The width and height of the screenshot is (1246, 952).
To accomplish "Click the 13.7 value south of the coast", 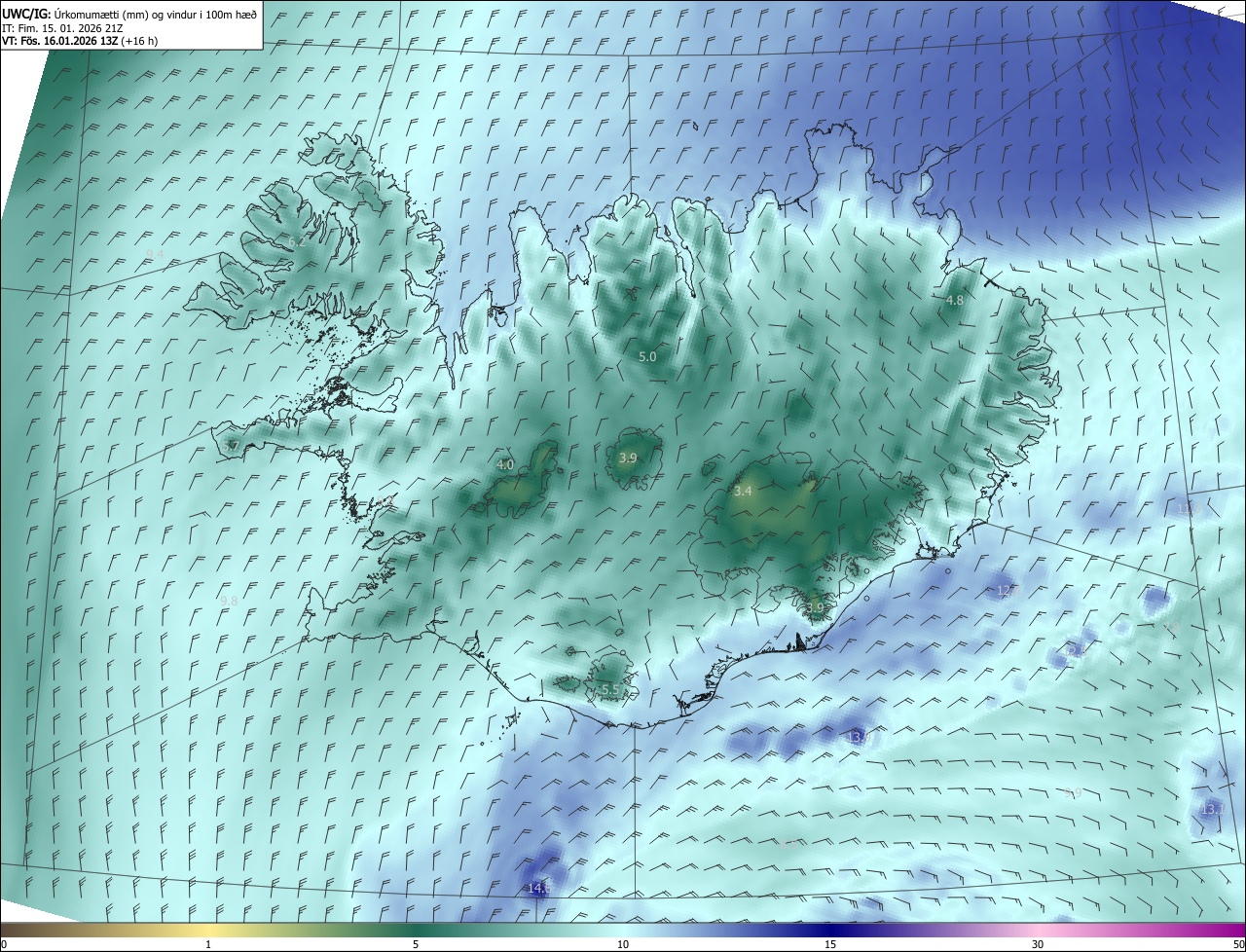I will coord(860,738).
